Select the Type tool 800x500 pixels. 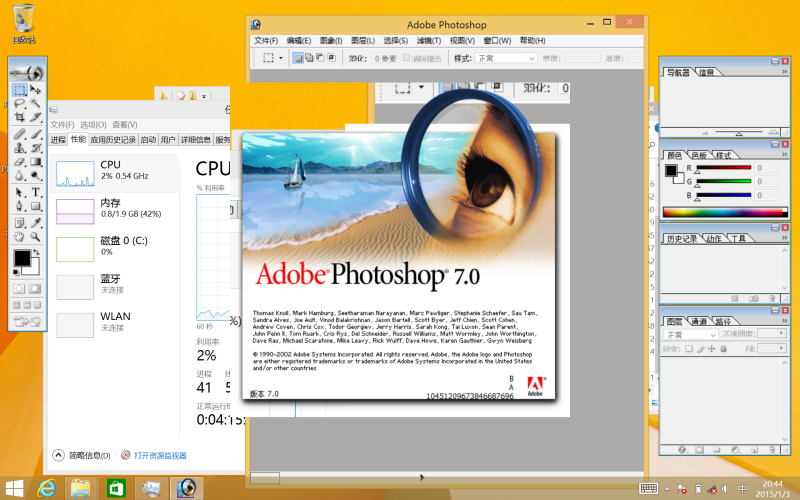coord(35,193)
